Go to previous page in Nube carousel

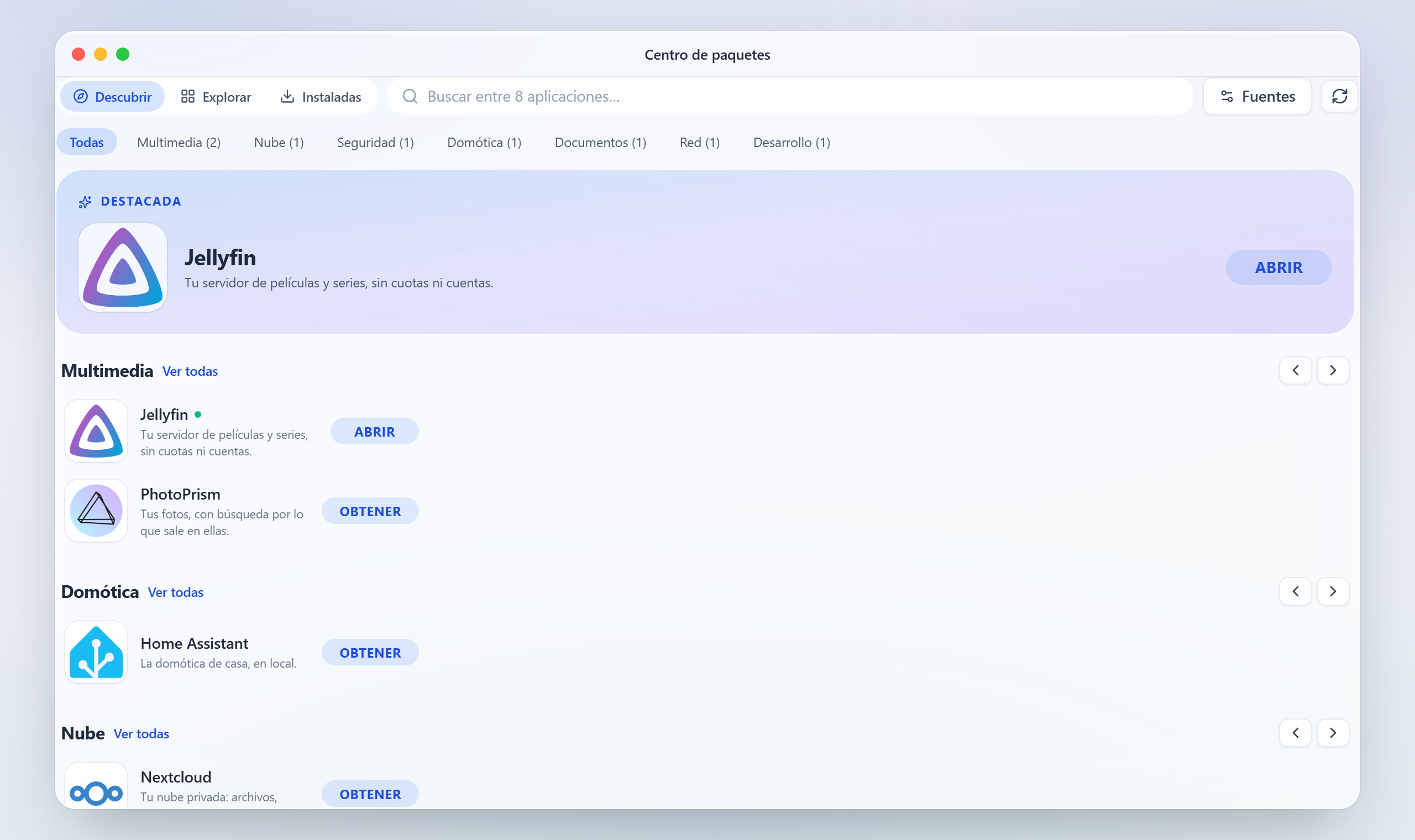click(1296, 733)
